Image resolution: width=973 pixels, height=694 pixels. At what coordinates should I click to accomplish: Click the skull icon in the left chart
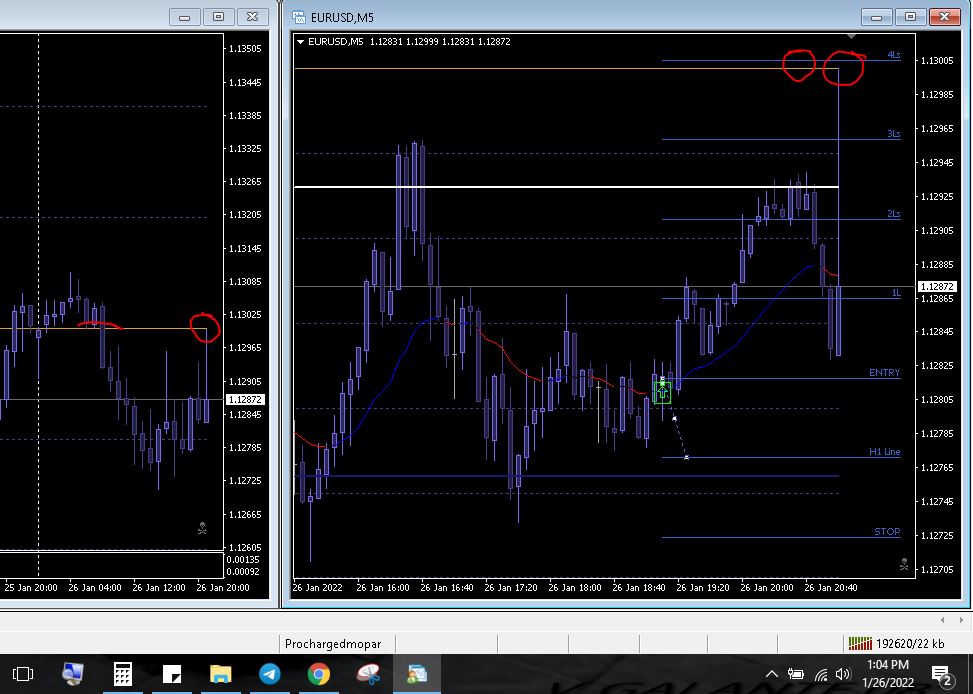click(202, 528)
